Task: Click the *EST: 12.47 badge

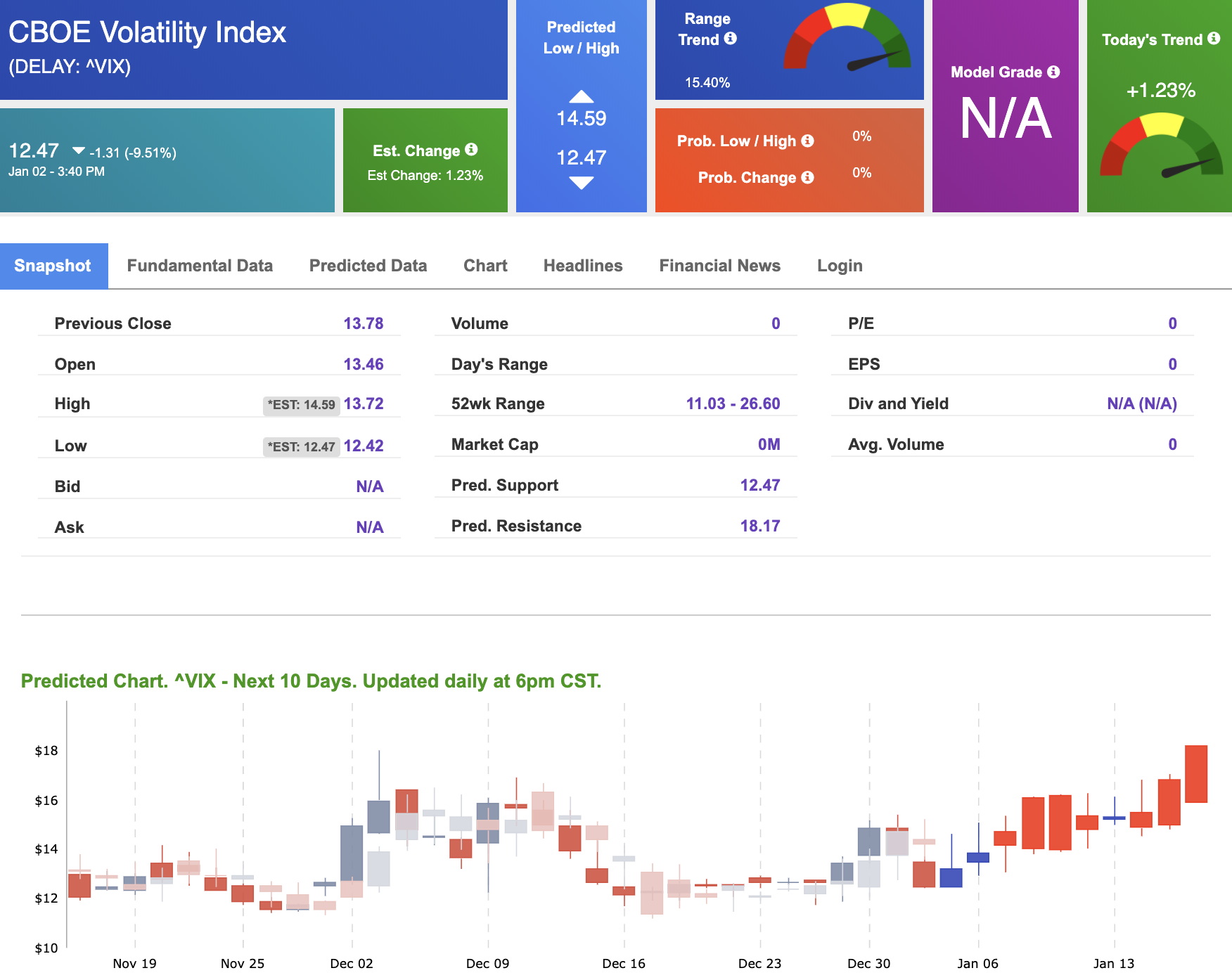Action: (302, 447)
